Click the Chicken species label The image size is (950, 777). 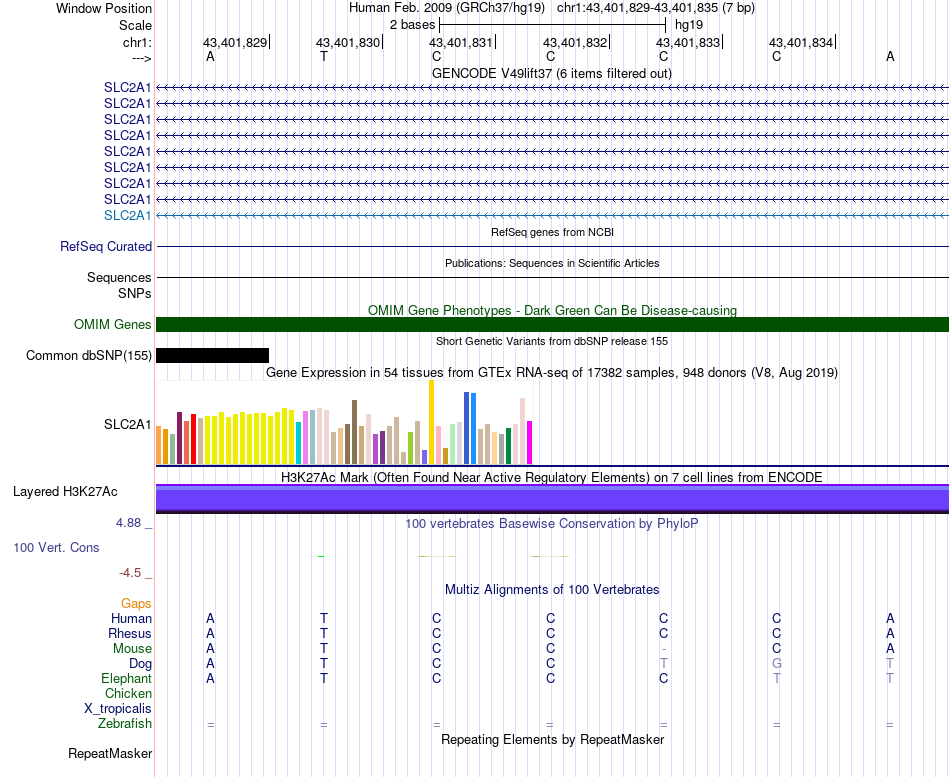click(x=128, y=693)
